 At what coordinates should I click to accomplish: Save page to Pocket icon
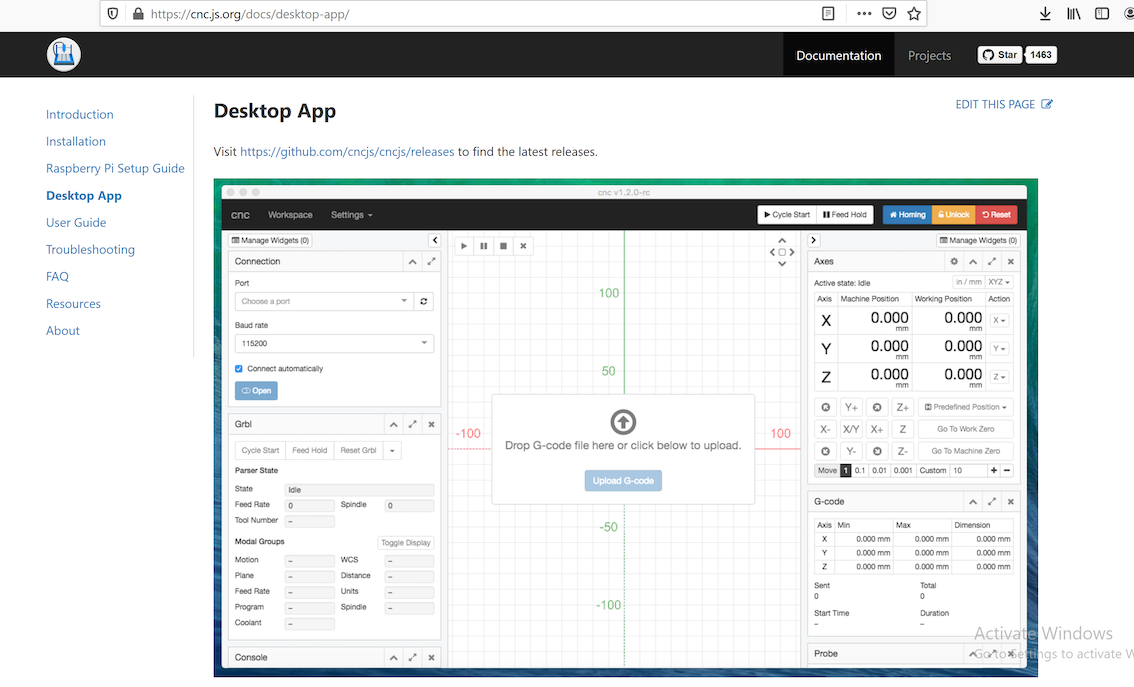[x=890, y=14]
